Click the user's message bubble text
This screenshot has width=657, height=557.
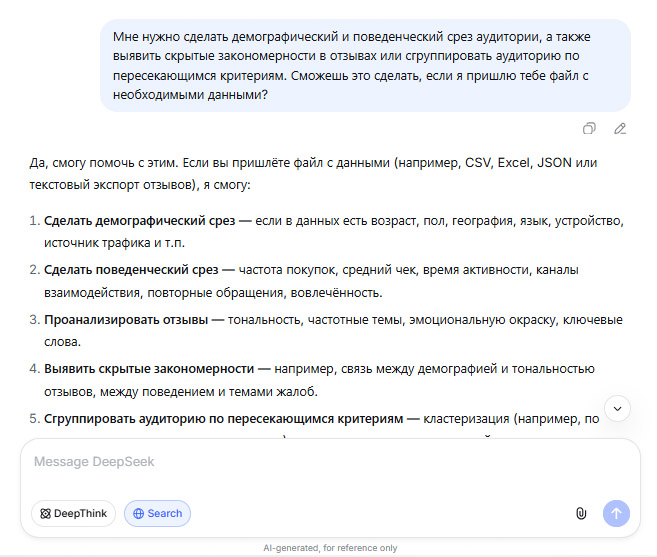point(351,66)
